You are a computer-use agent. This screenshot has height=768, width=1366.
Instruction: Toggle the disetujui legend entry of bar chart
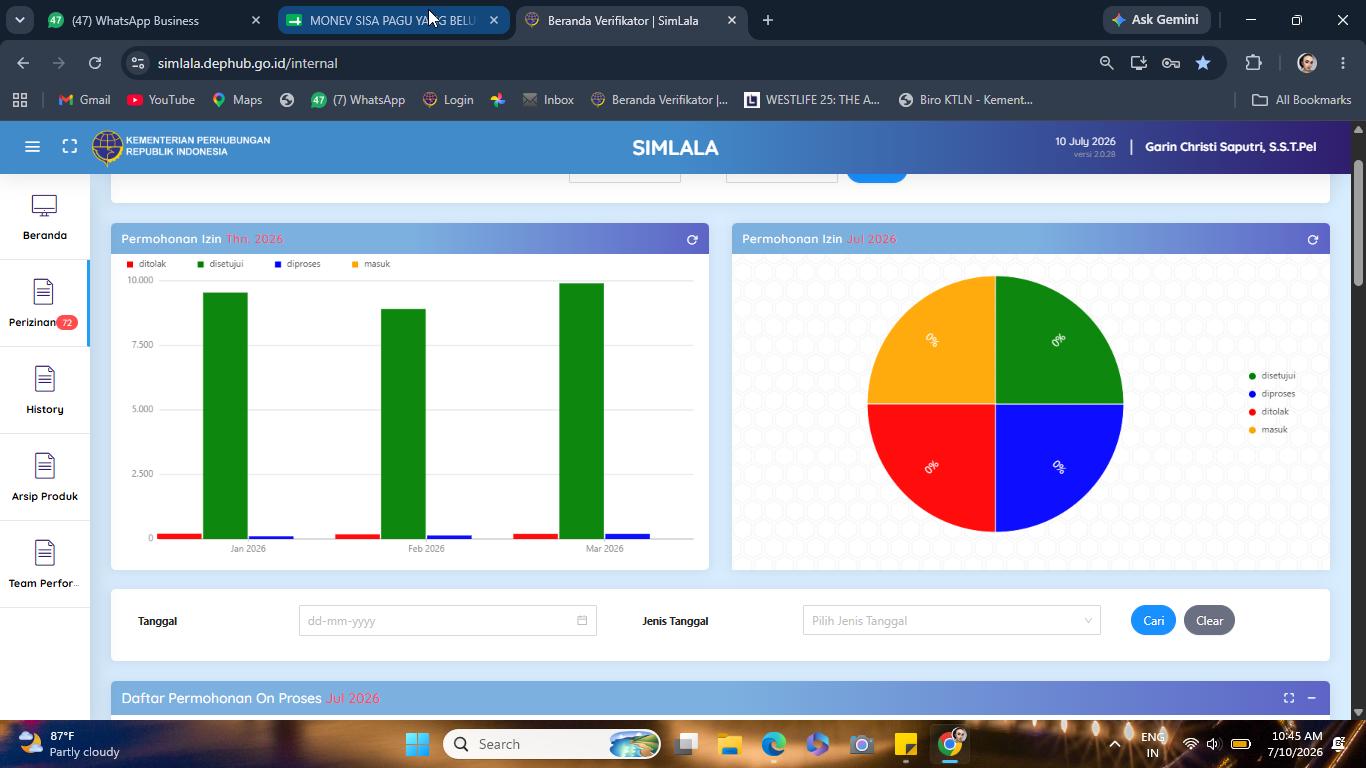(220, 264)
